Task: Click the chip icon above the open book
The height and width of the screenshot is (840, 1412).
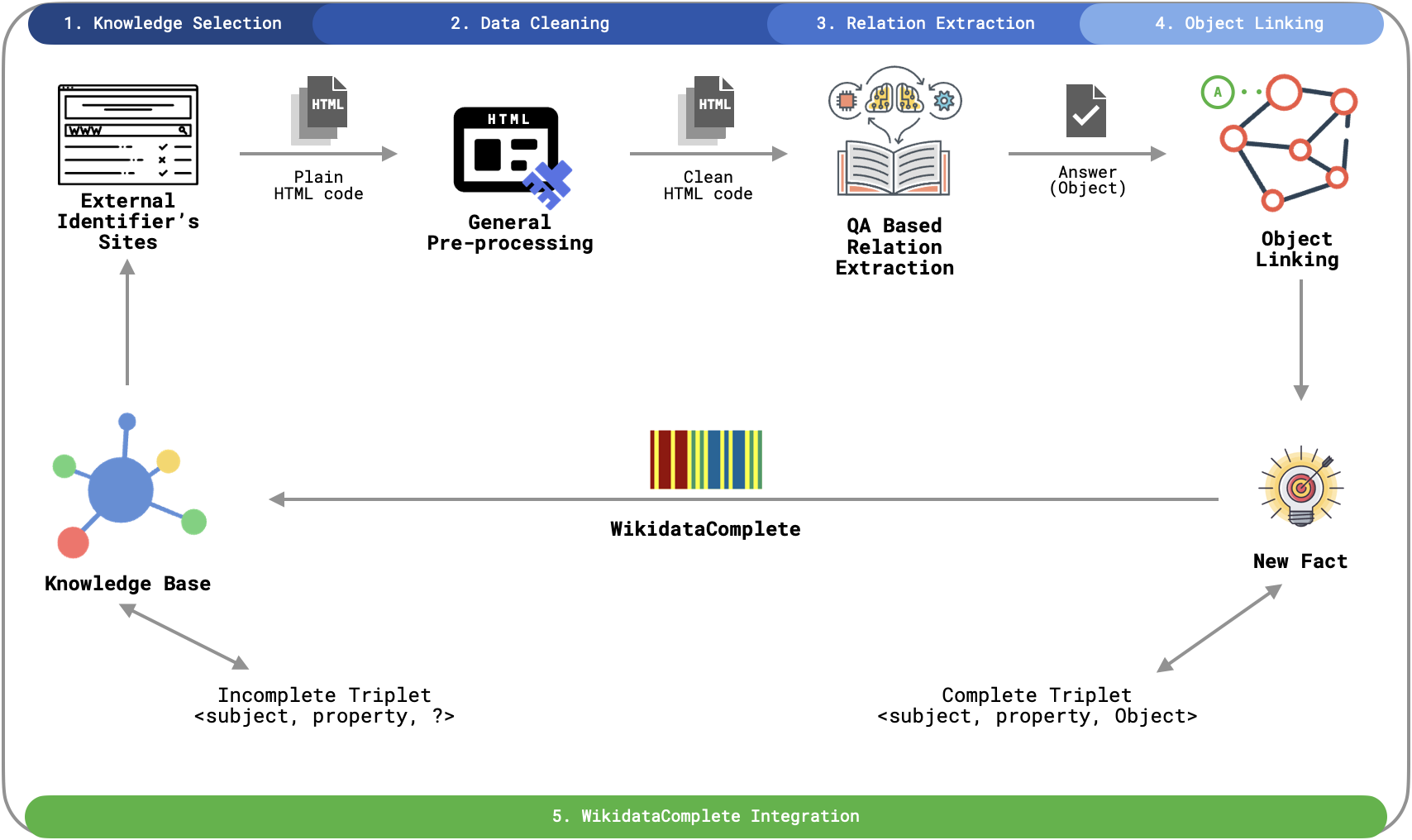Action: 846,101
